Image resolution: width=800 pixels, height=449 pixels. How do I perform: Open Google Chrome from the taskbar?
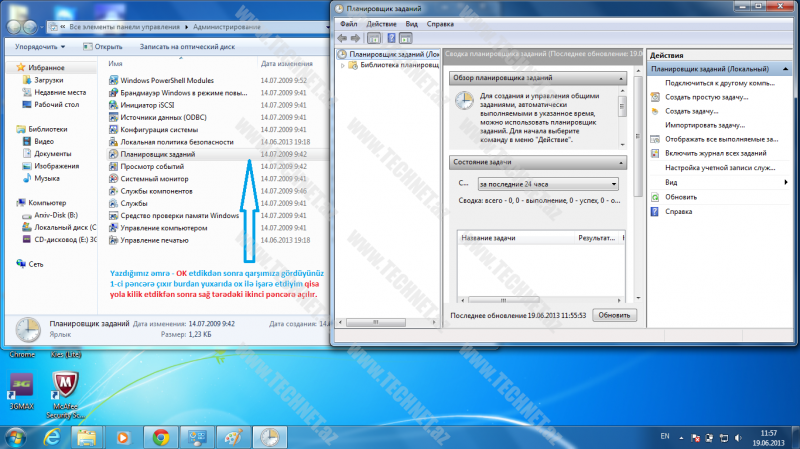pos(160,437)
